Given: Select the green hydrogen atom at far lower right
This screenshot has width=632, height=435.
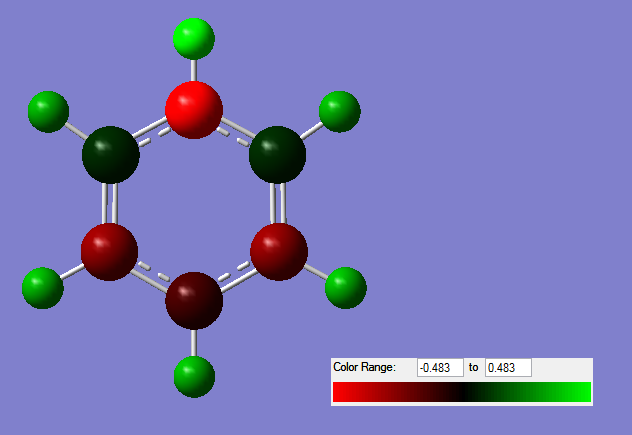Looking at the screenshot, I should pos(346,288).
